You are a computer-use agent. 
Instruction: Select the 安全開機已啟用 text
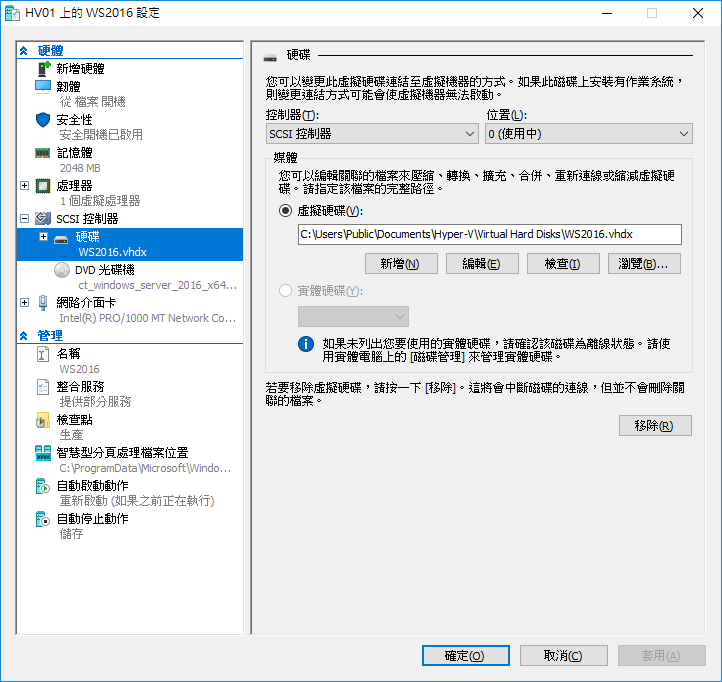tap(101, 135)
